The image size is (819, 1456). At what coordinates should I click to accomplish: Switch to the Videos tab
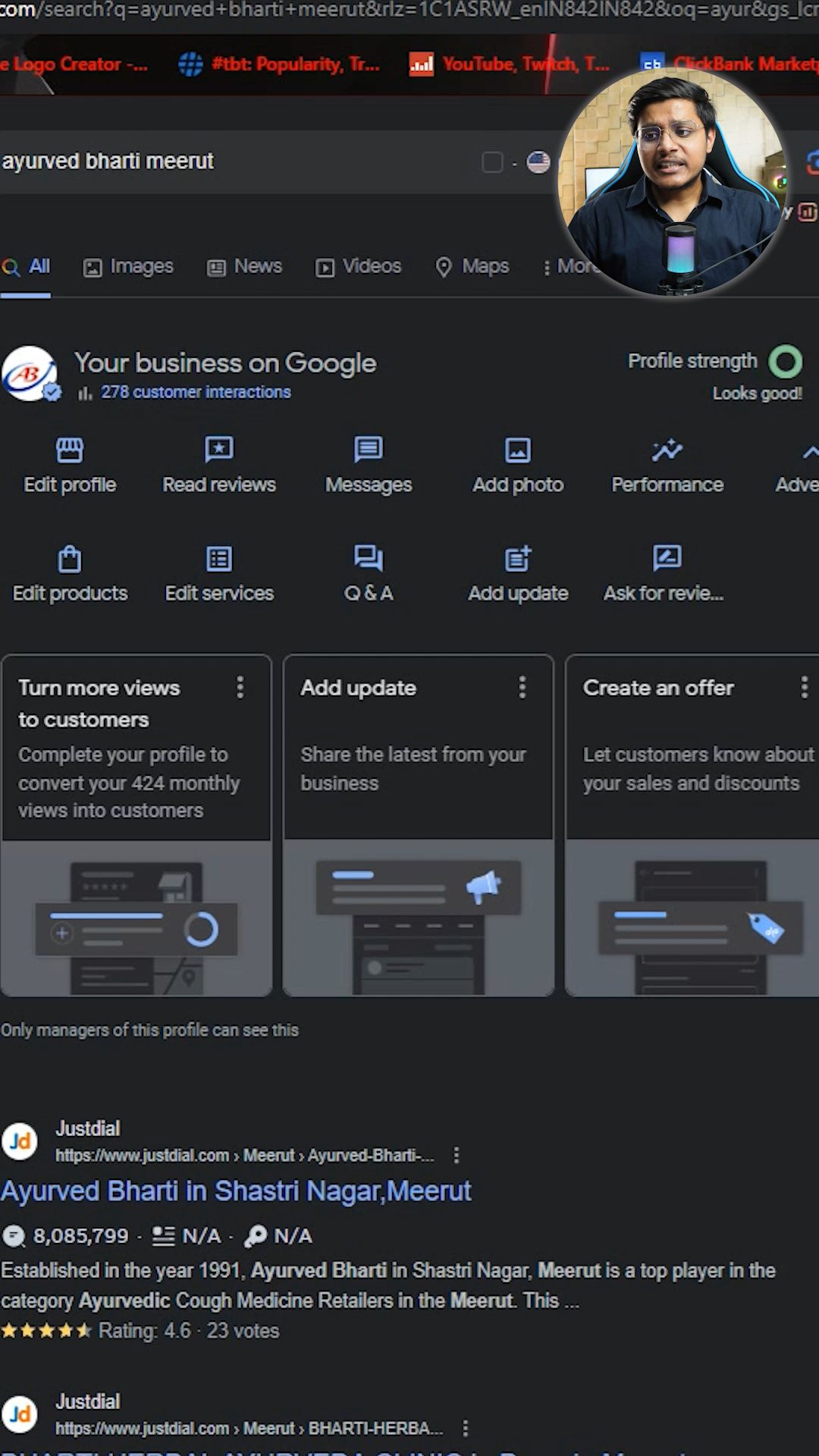coord(358,267)
